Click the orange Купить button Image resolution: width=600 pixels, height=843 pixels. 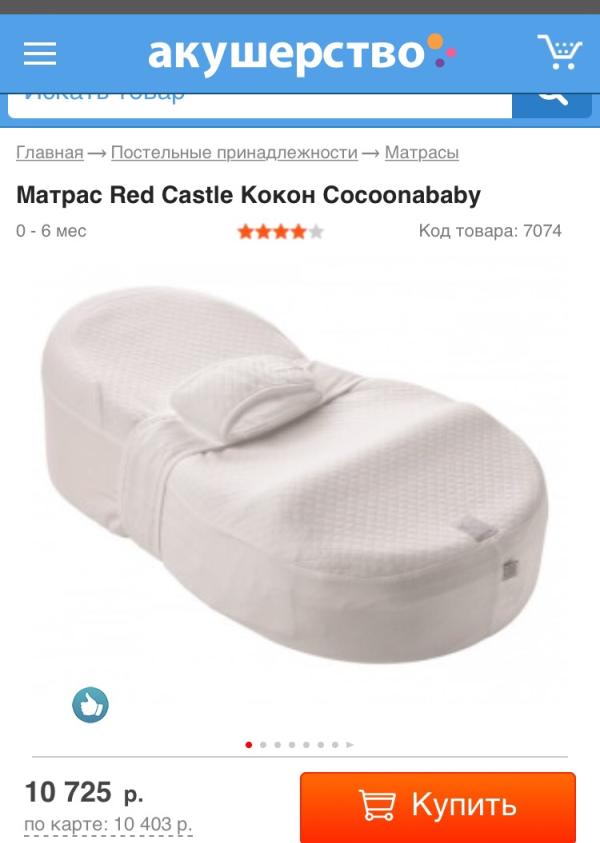point(438,806)
